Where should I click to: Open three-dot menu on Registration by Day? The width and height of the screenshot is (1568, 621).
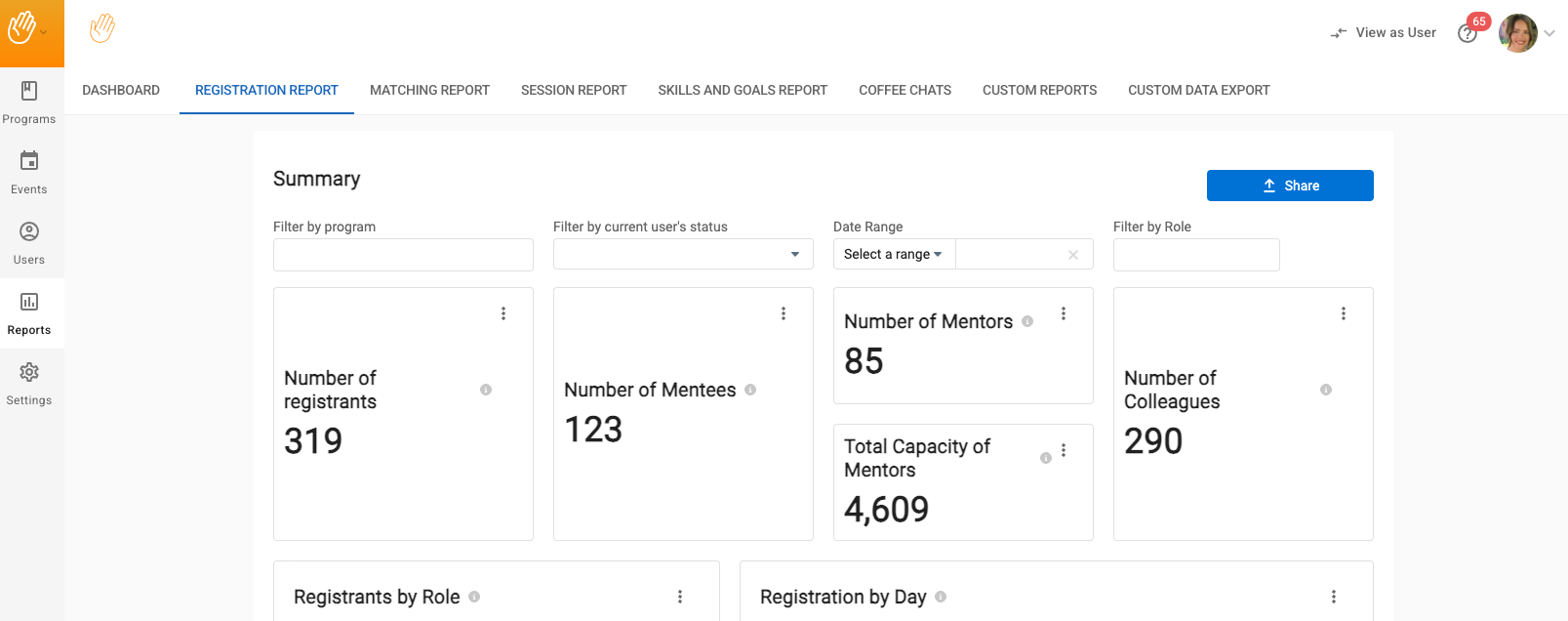1334,597
